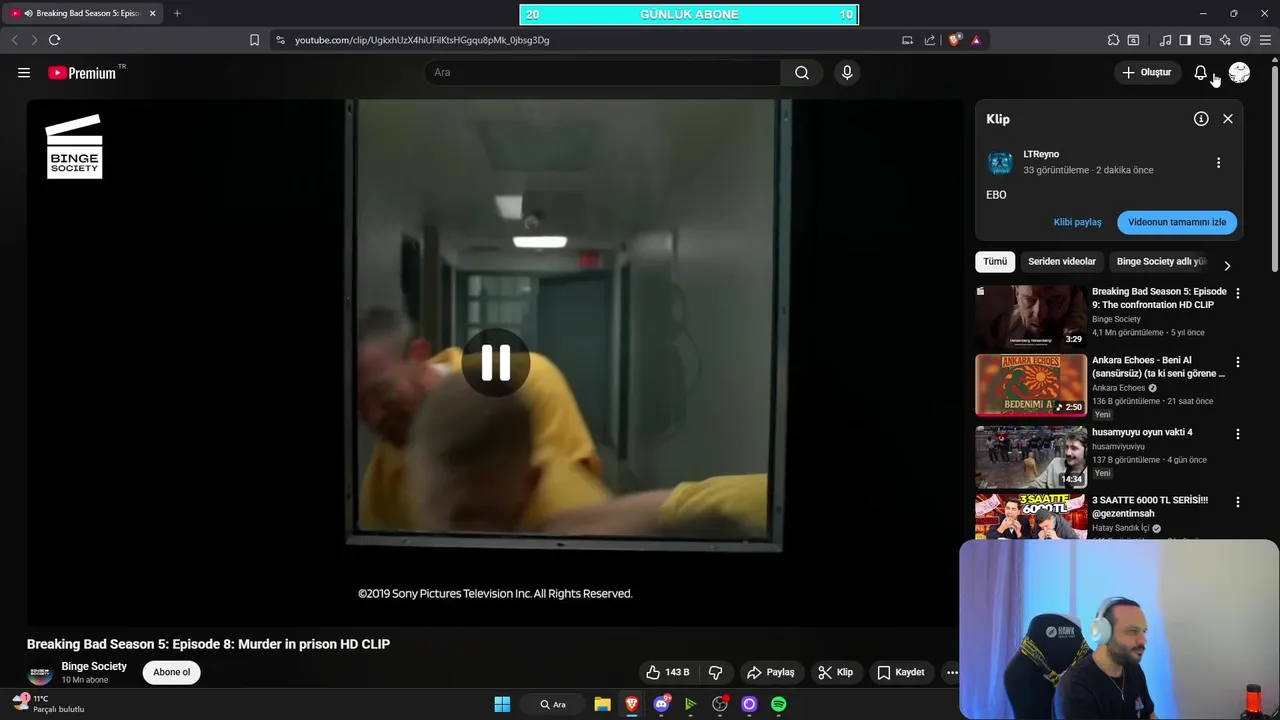The width and height of the screenshot is (1280, 720).
Task: Open Brave Rewards triangle icon
Action: [976, 40]
